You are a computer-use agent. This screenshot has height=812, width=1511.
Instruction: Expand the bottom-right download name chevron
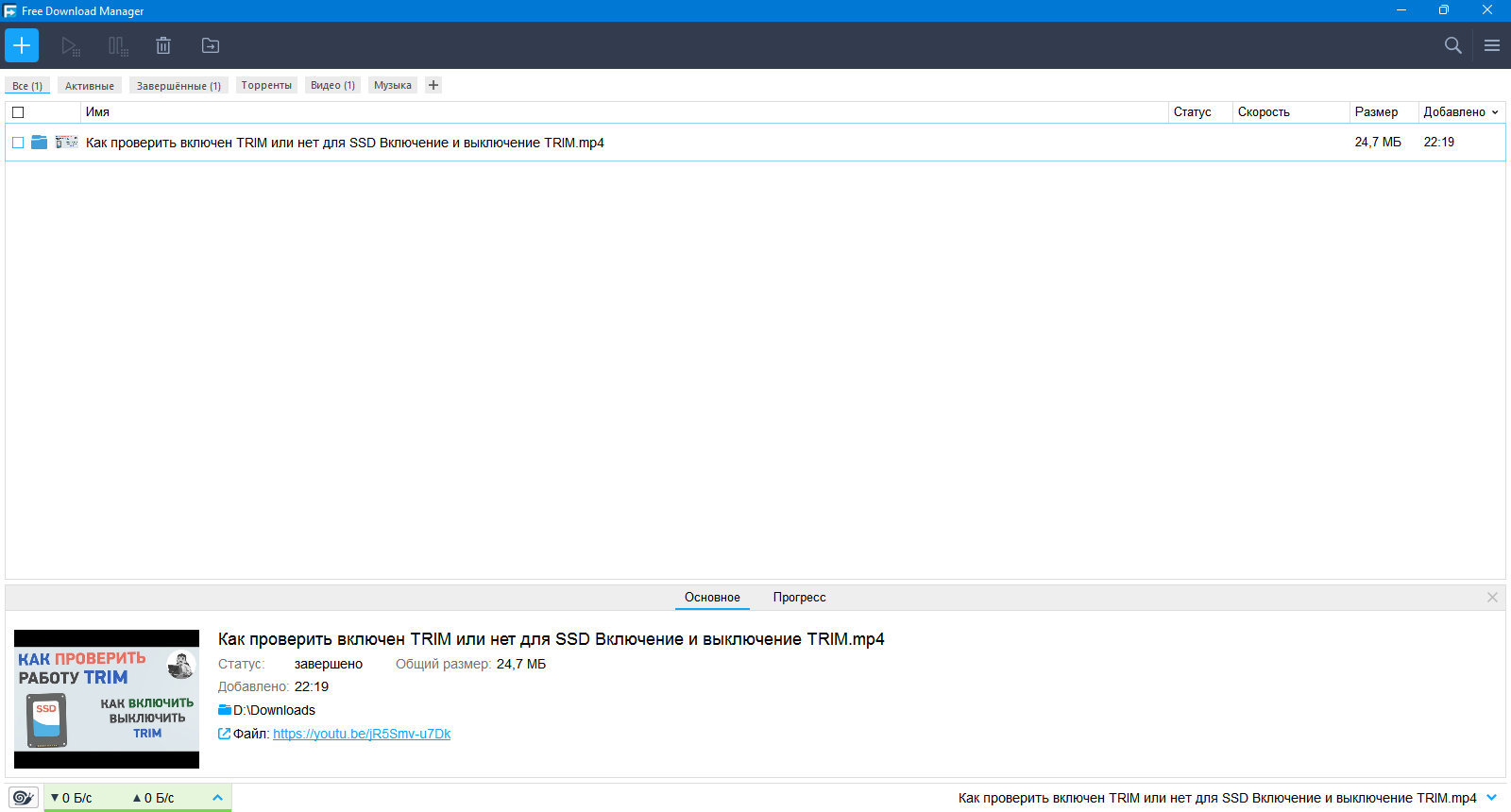1492,798
